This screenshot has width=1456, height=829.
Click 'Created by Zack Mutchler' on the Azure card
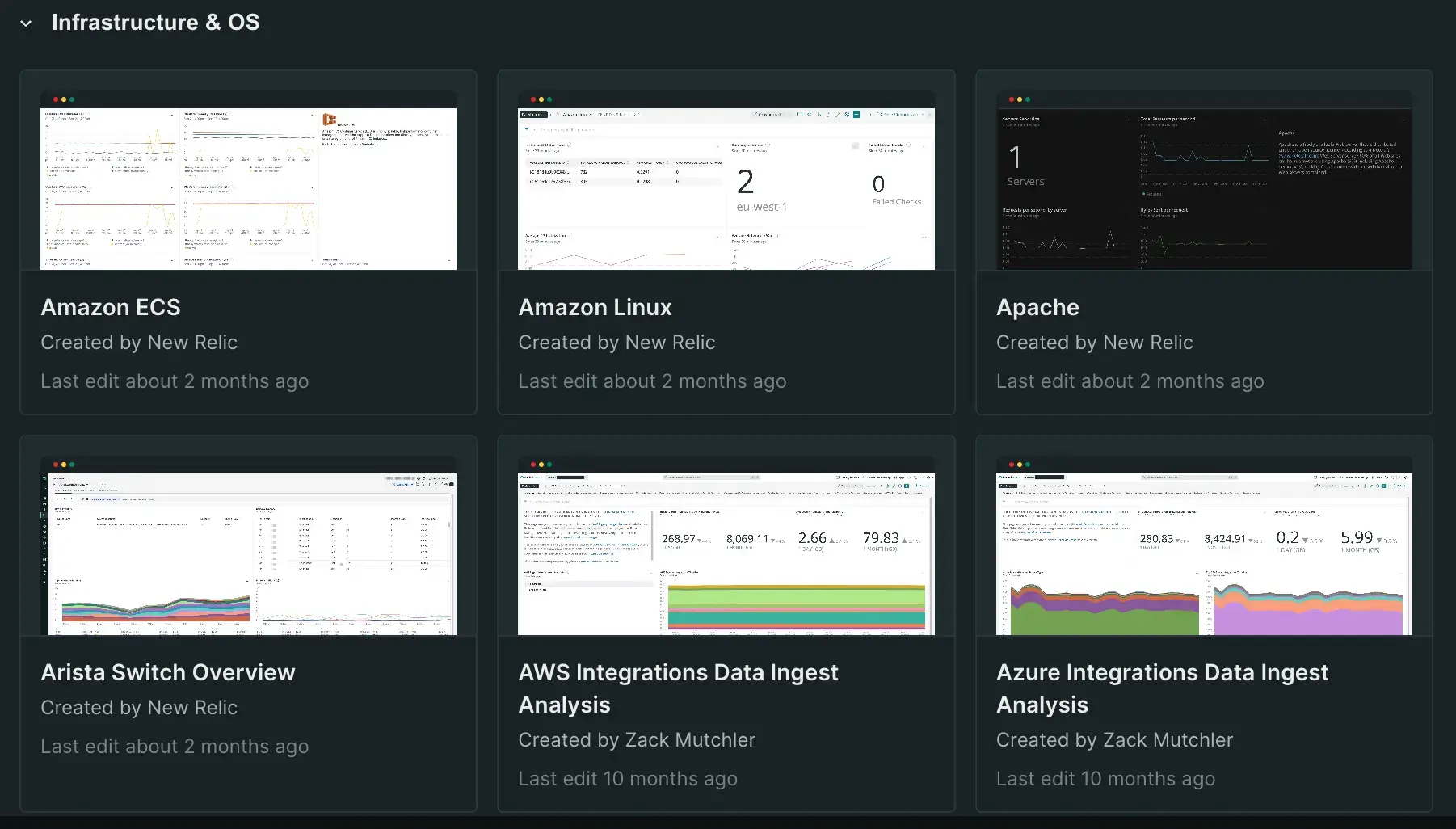(x=1114, y=740)
